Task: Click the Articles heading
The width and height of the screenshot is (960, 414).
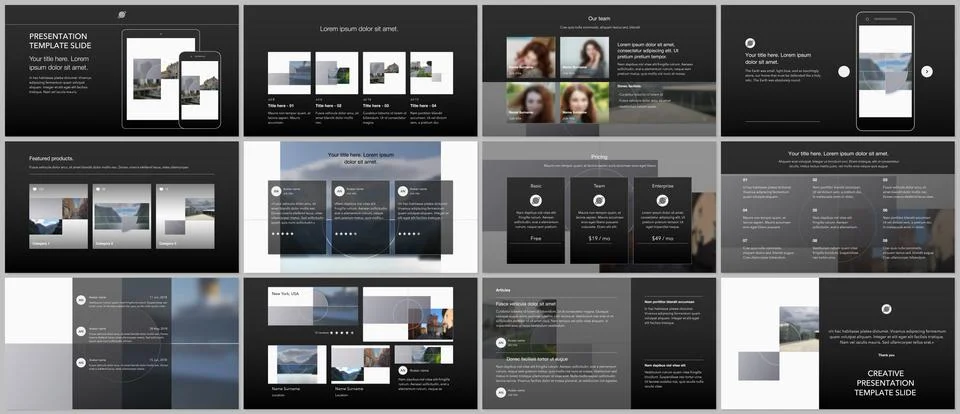Action: click(x=503, y=290)
